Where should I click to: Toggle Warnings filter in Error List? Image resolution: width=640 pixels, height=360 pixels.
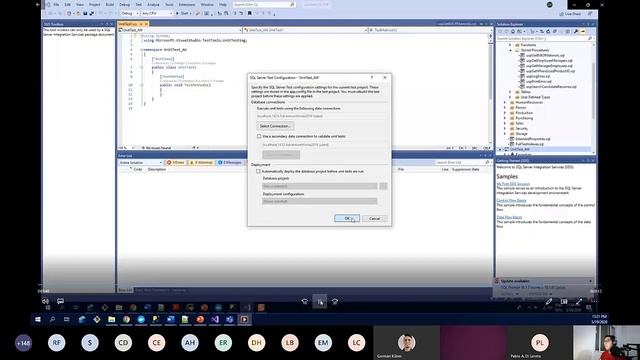(x=201, y=162)
